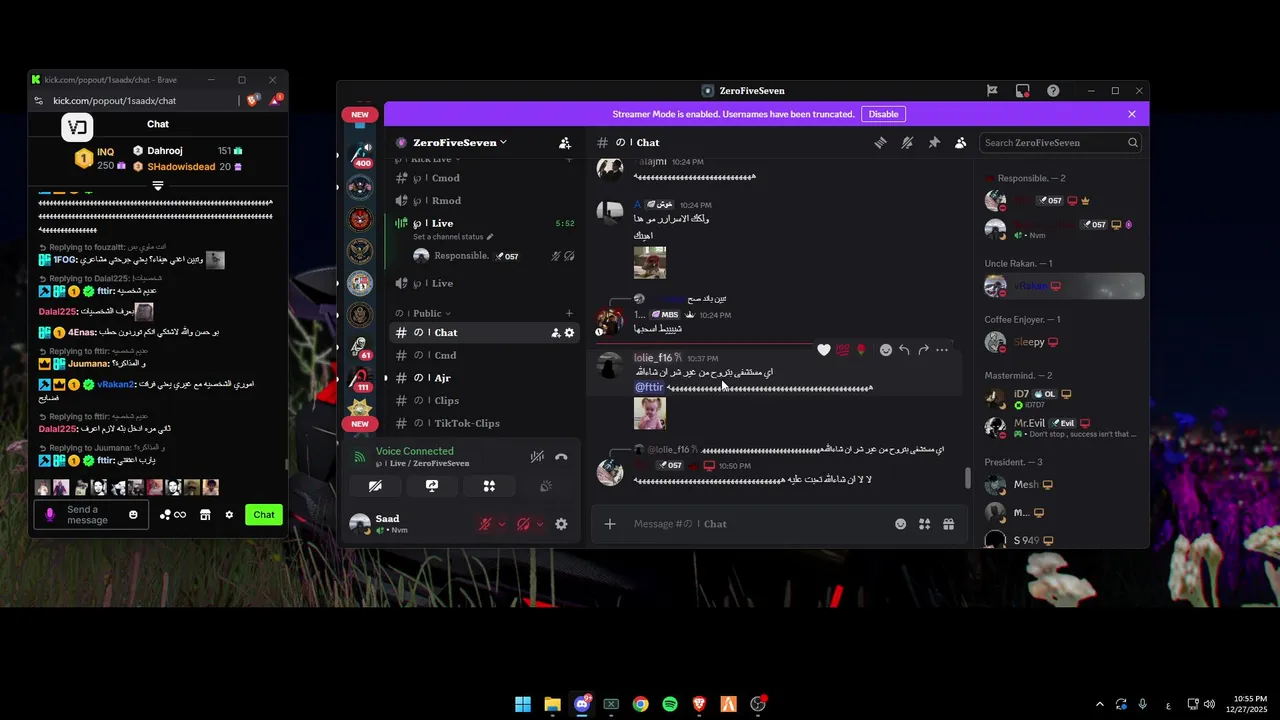Open emoji picker in Discord message box
1280x720 pixels.
pos(900,524)
